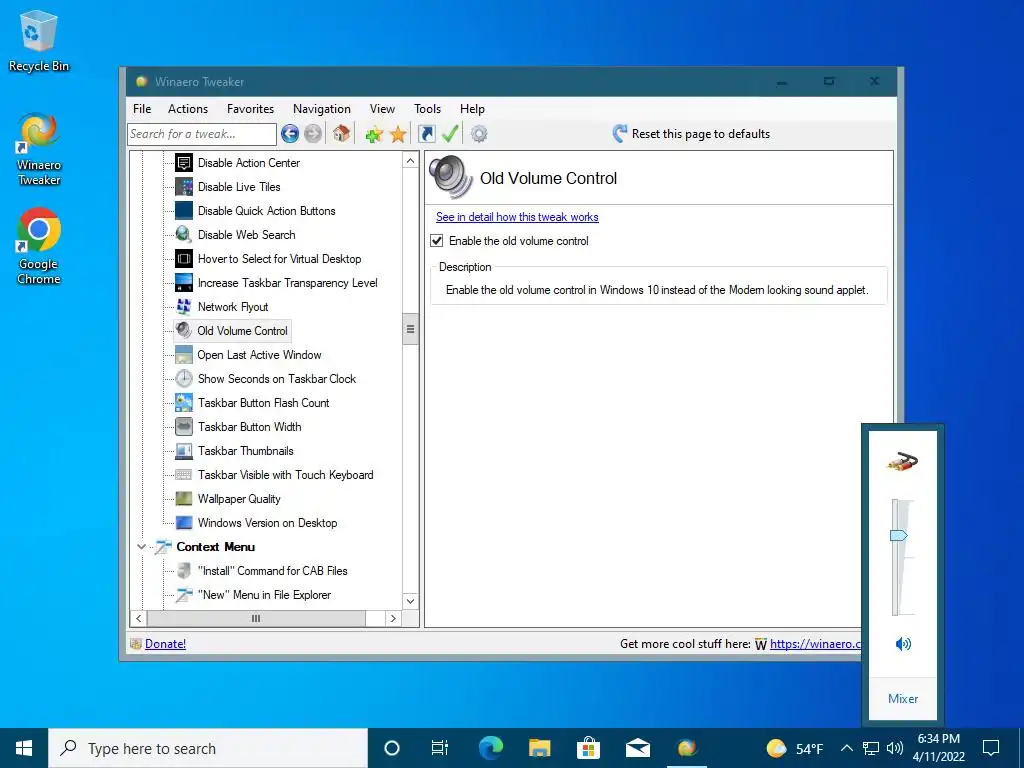Screen dimensions: 1024x768
Task: Open settings via the gear icon
Action: click(479, 135)
